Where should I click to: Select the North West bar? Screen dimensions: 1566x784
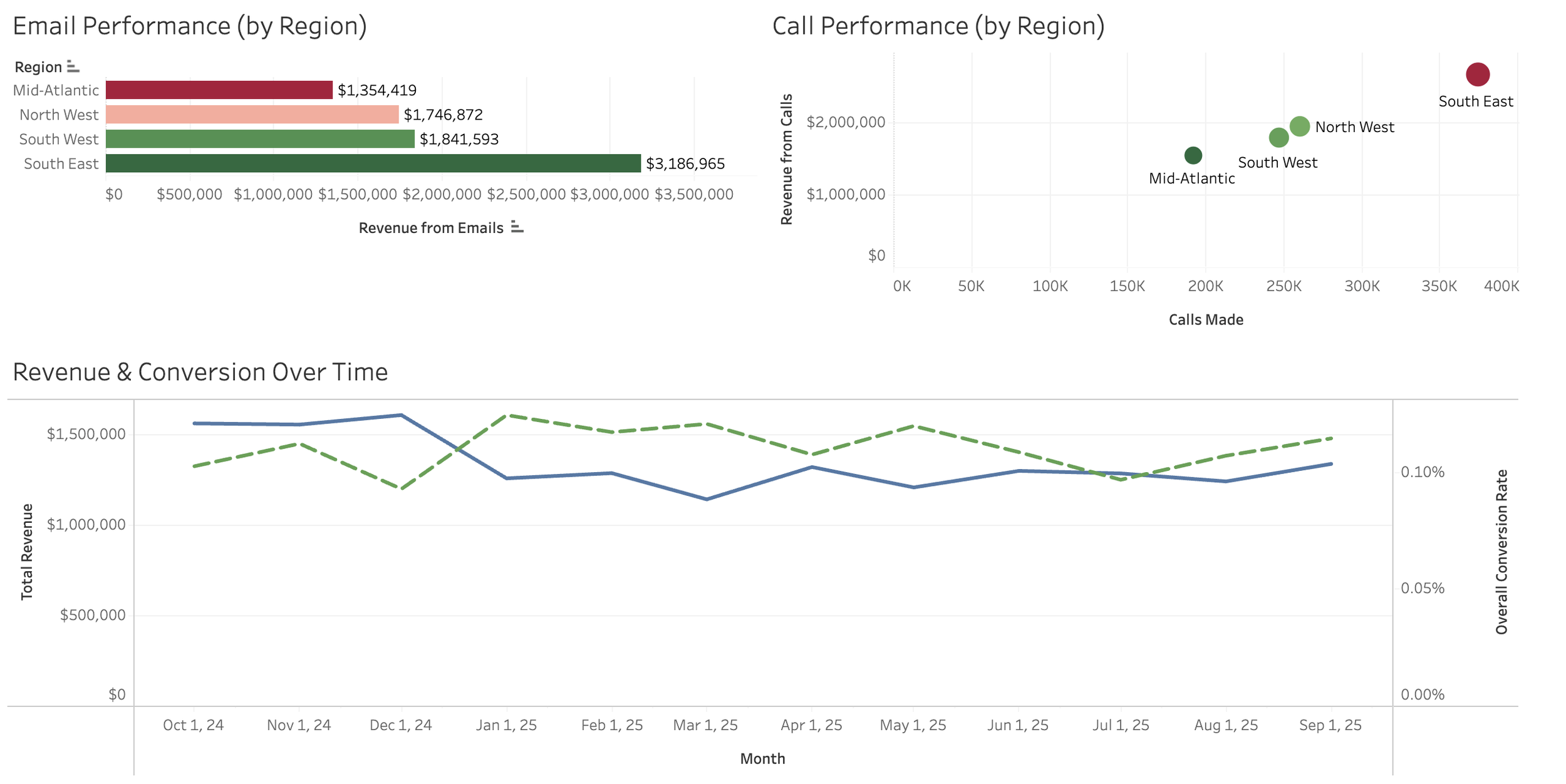point(252,114)
